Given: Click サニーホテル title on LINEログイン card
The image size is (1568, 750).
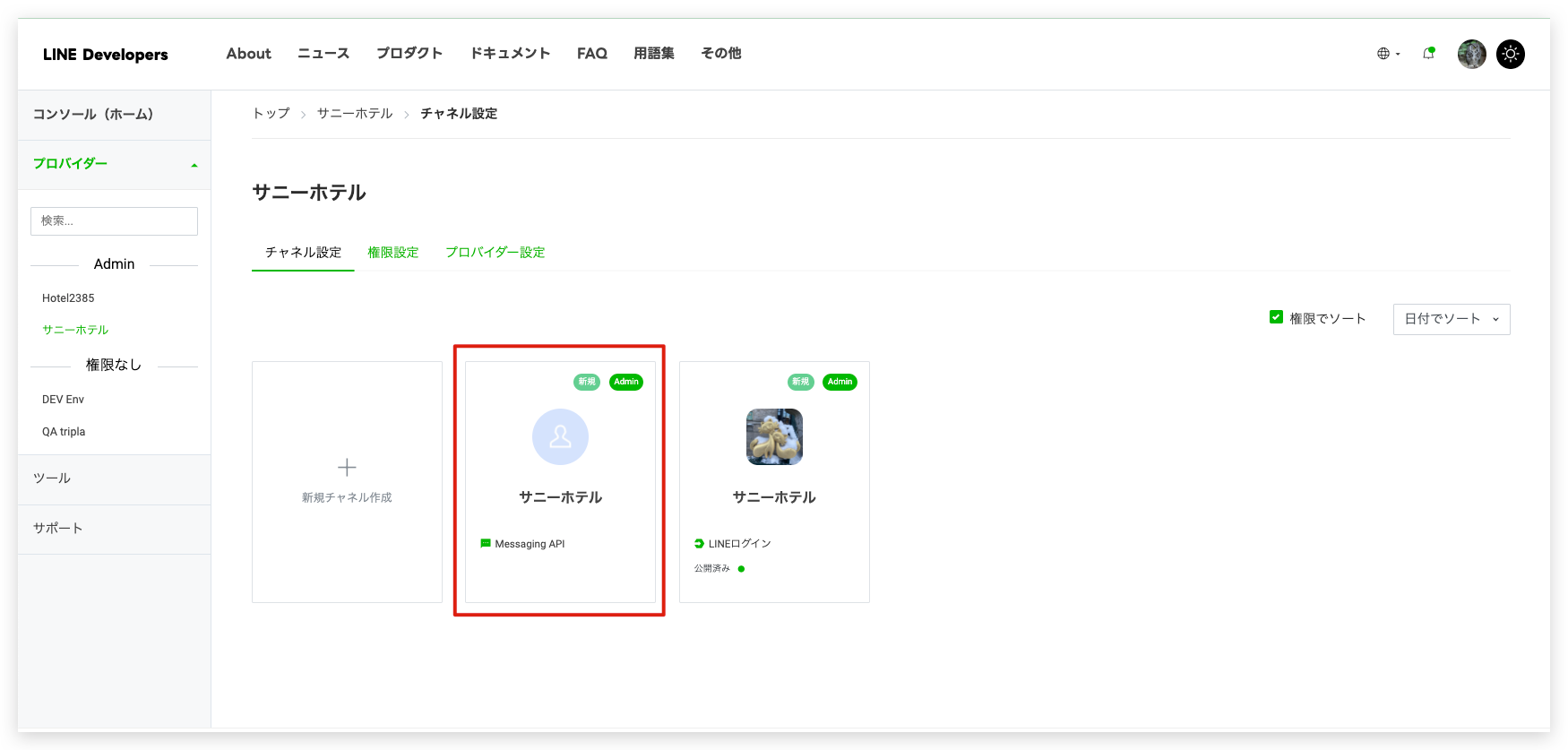Looking at the screenshot, I should click(x=774, y=497).
